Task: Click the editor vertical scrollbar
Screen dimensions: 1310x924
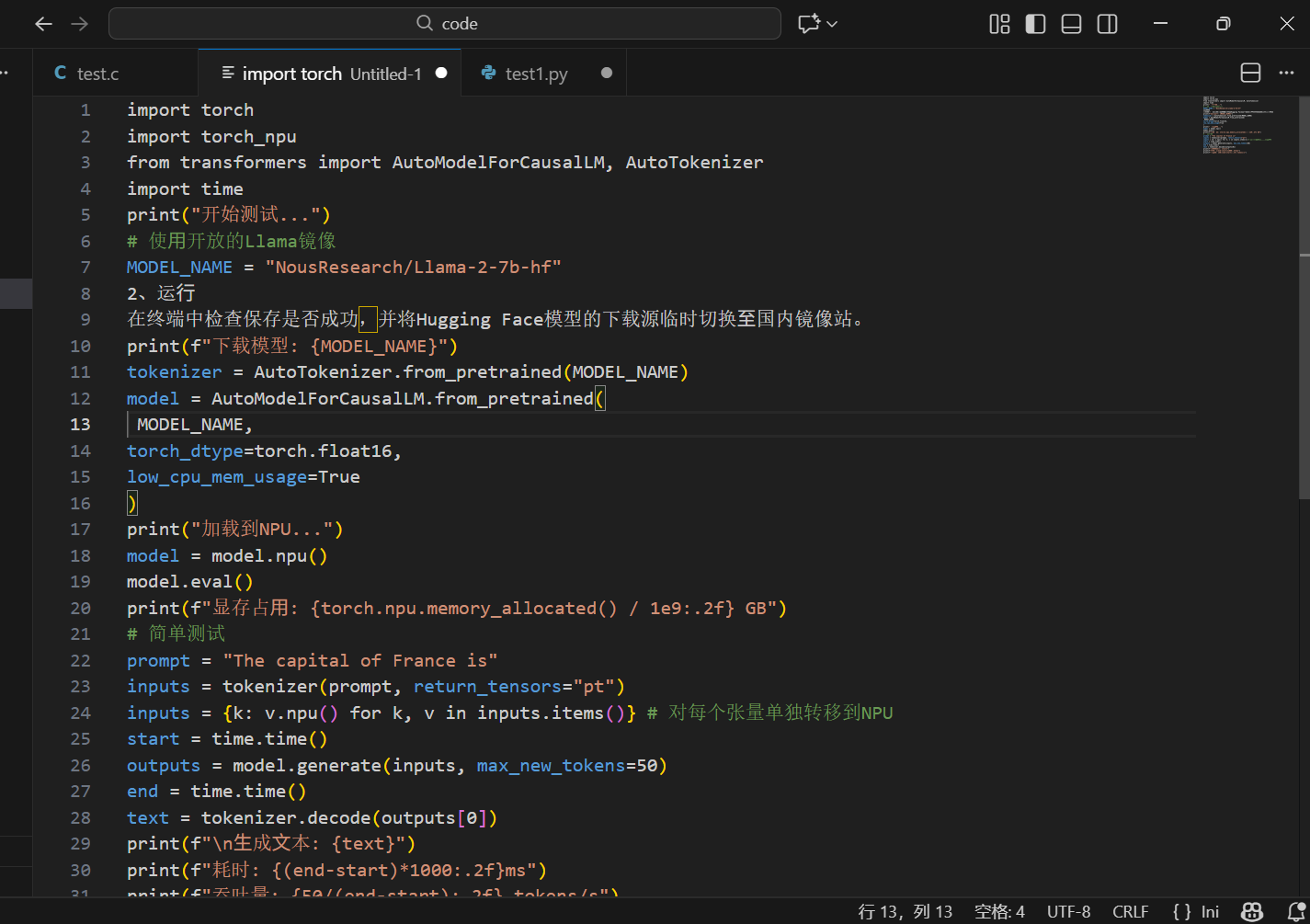Action: [x=1304, y=297]
